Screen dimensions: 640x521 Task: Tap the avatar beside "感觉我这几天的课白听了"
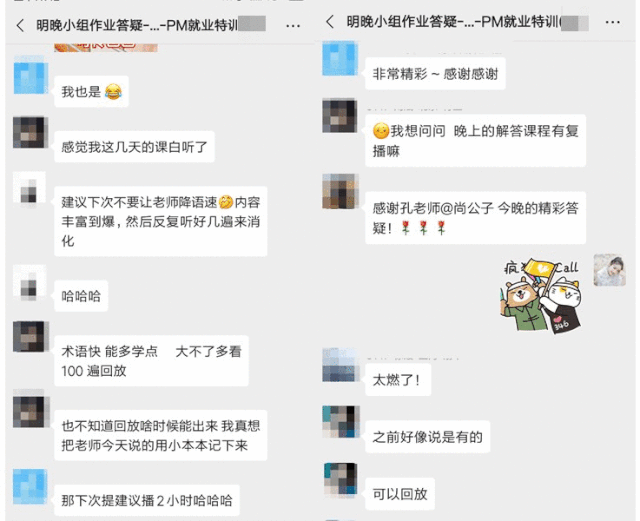coord(30,132)
